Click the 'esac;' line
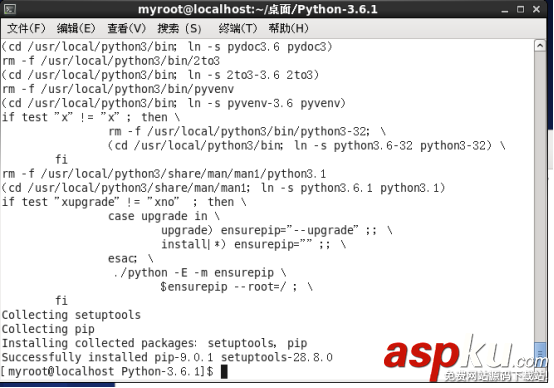Viewport: 554px width, 388px height. pos(131,259)
